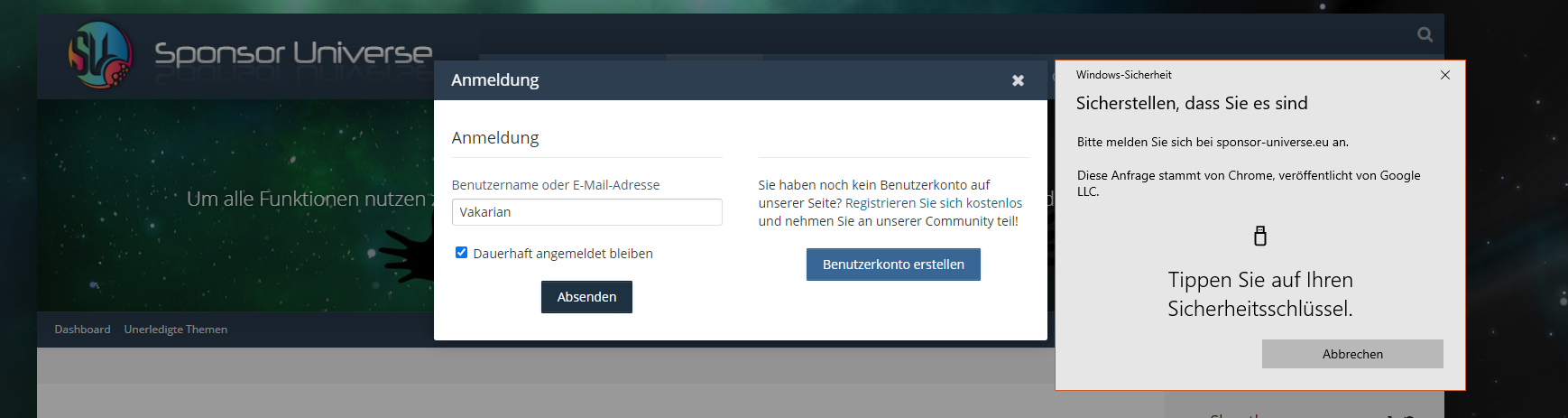1568x418 pixels.
Task: Close the Windows-Sicherheit prompt with X
Action: 1445,75
